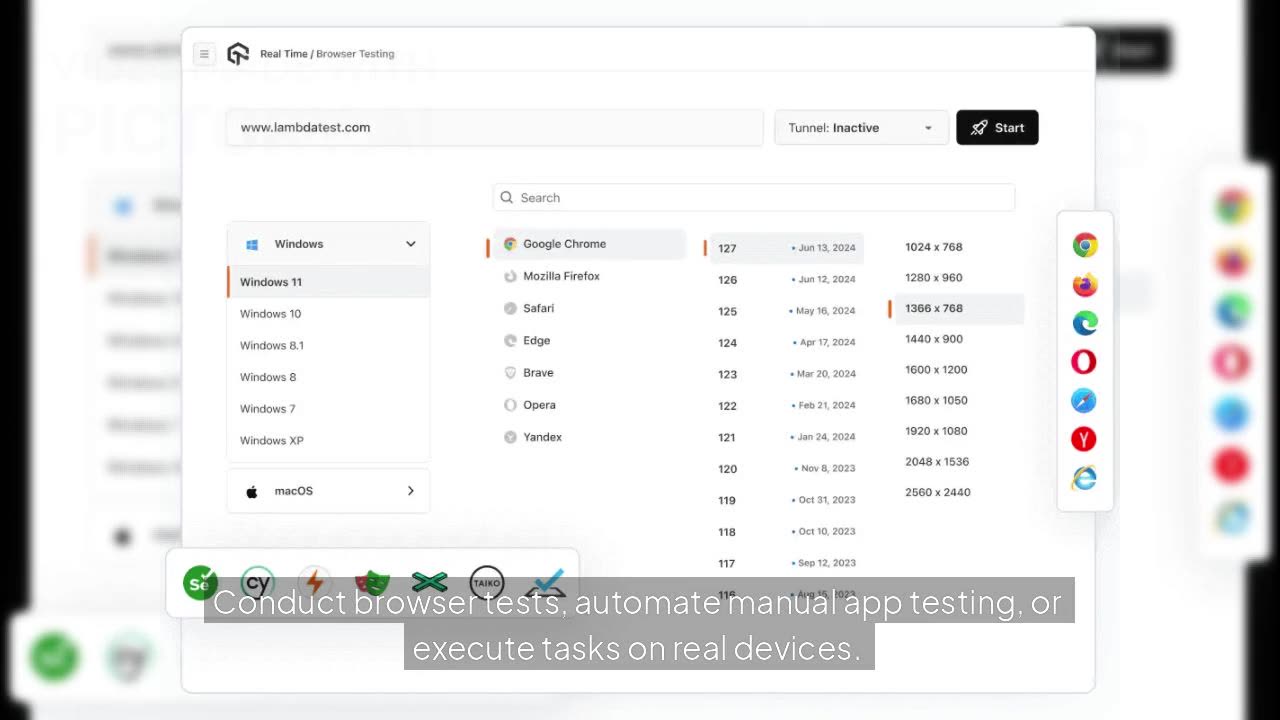Viewport: 1280px width, 720px height.
Task: Click the Safari compass icon in right sidebar
Action: [x=1084, y=401]
